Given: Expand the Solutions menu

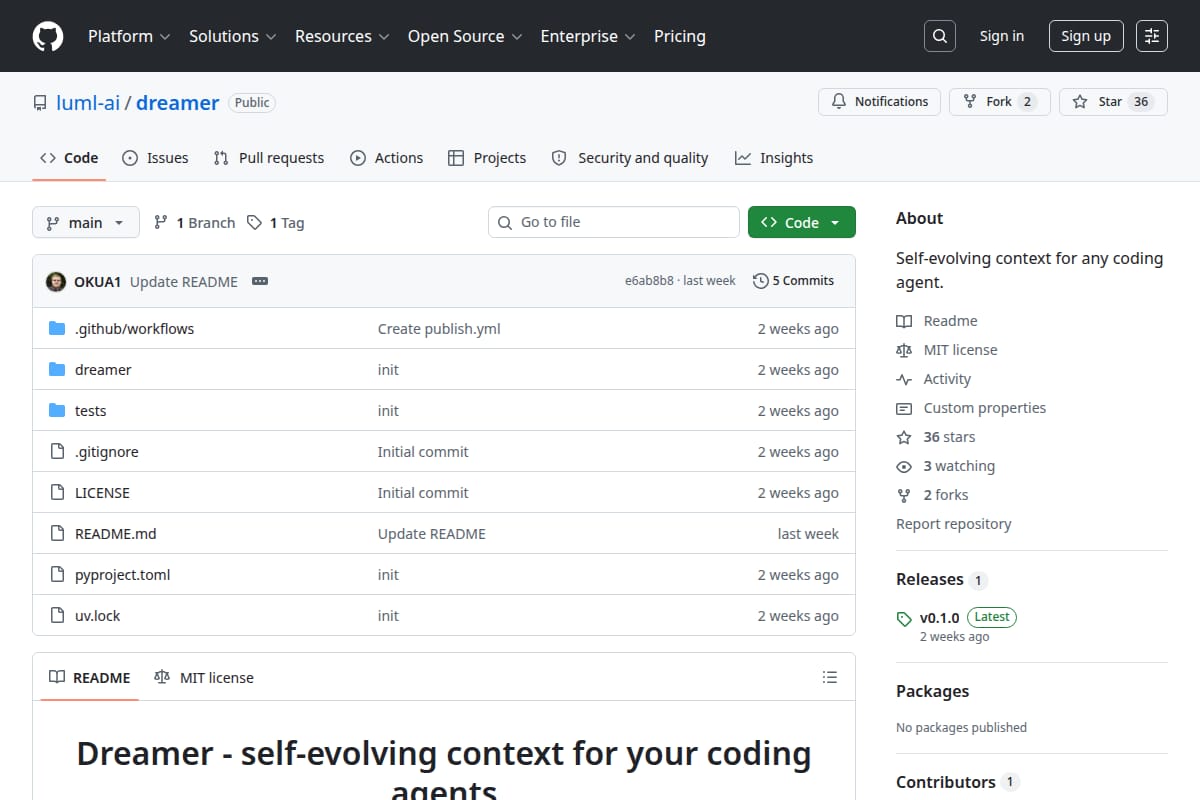Looking at the screenshot, I should click(232, 36).
